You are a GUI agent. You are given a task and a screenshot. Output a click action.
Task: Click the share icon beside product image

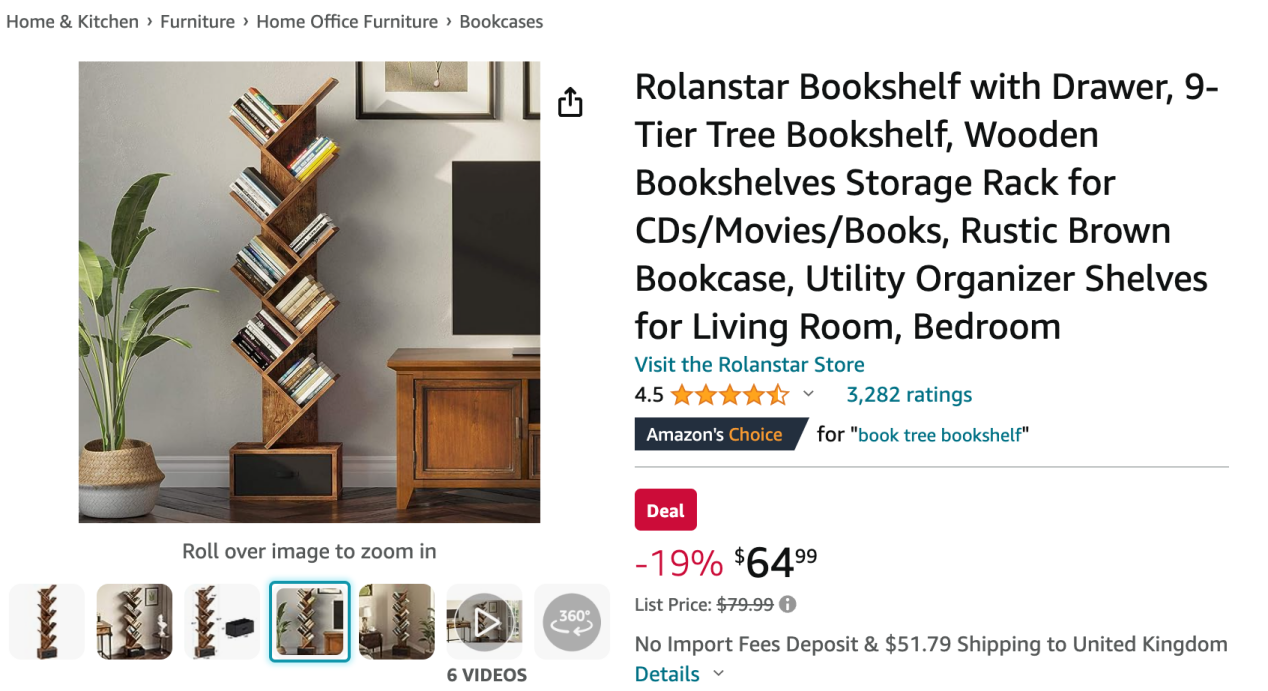coord(570,102)
